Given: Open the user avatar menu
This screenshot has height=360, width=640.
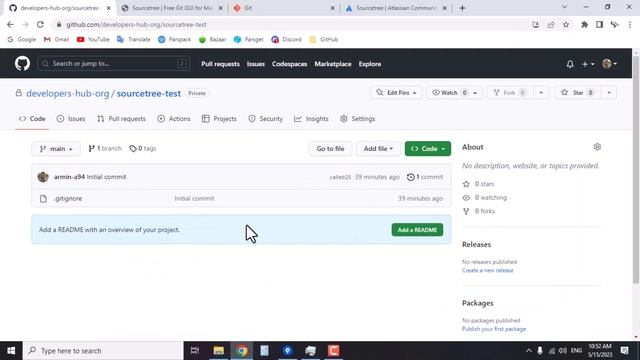Looking at the screenshot, I should 609,64.
